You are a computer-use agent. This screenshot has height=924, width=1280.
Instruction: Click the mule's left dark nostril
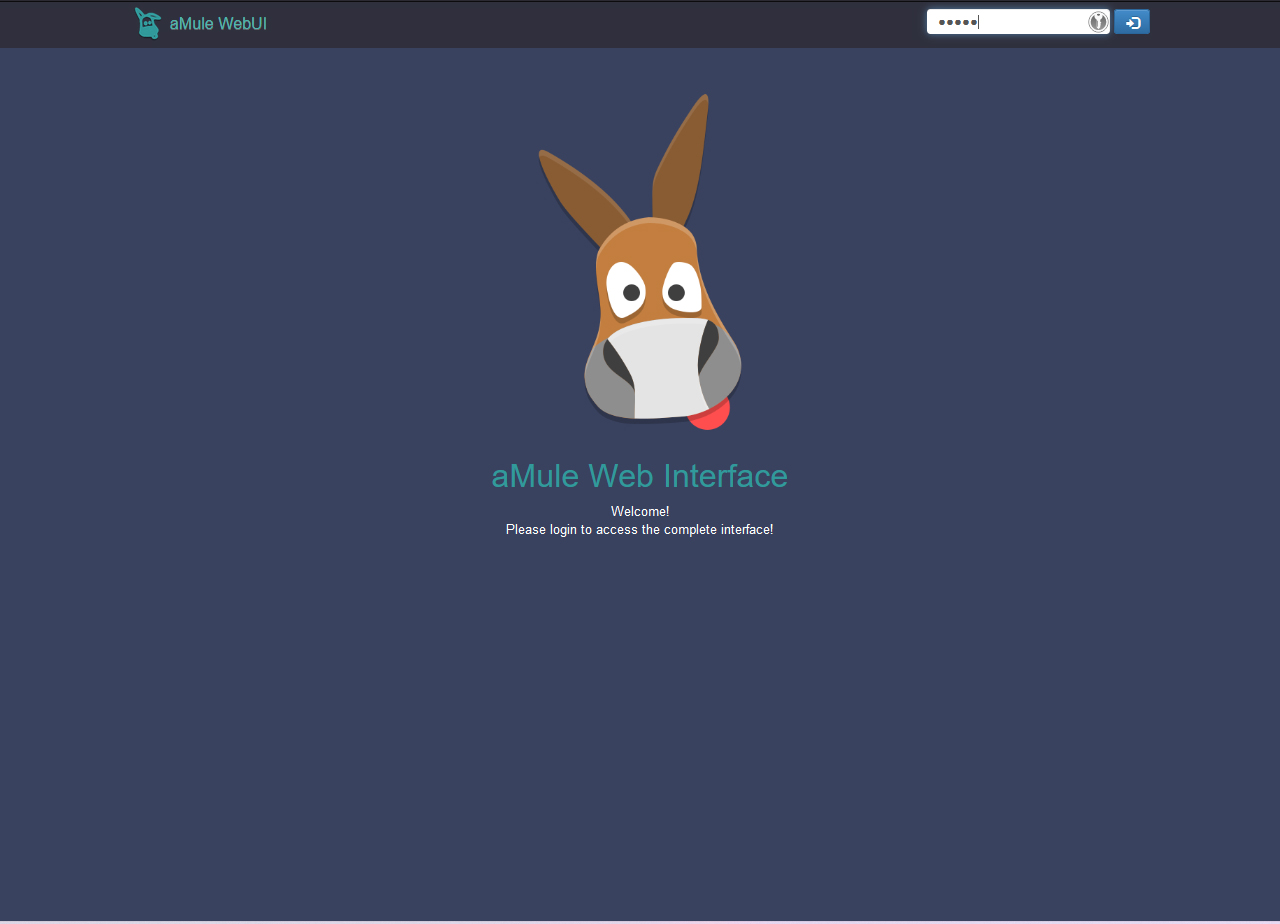click(x=617, y=362)
